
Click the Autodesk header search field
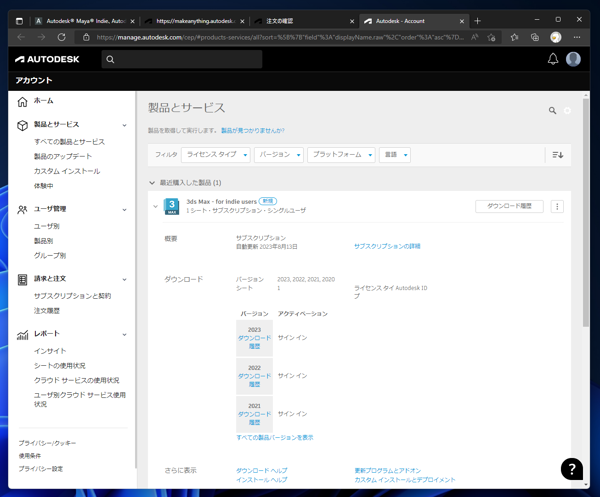tap(182, 59)
